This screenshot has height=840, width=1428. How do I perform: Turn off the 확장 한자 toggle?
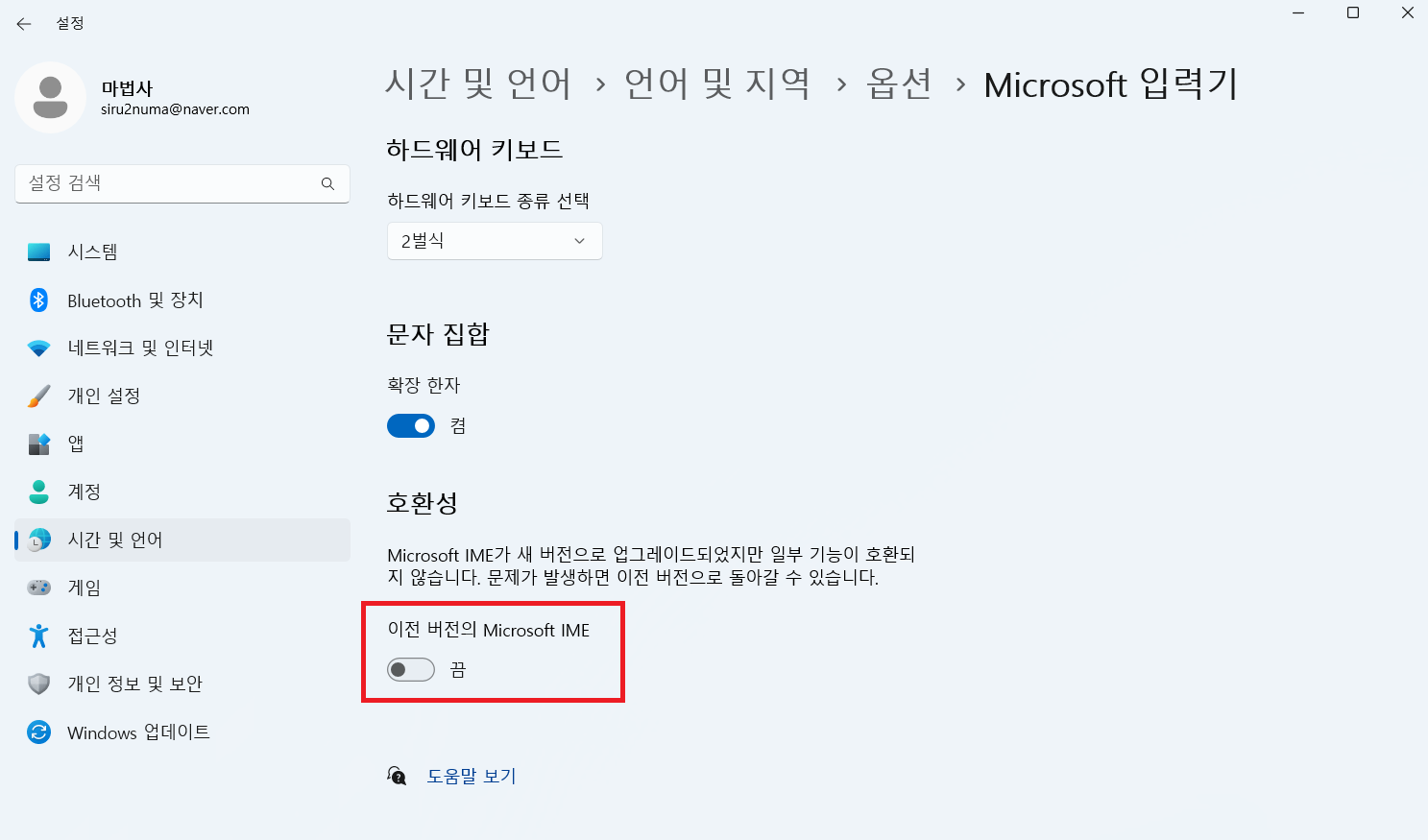click(411, 426)
